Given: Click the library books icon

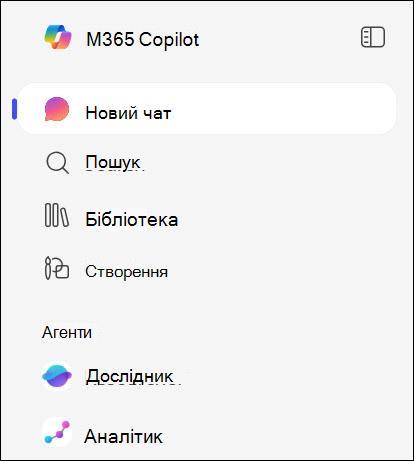Looking at the screenshot, I should 57,215.
